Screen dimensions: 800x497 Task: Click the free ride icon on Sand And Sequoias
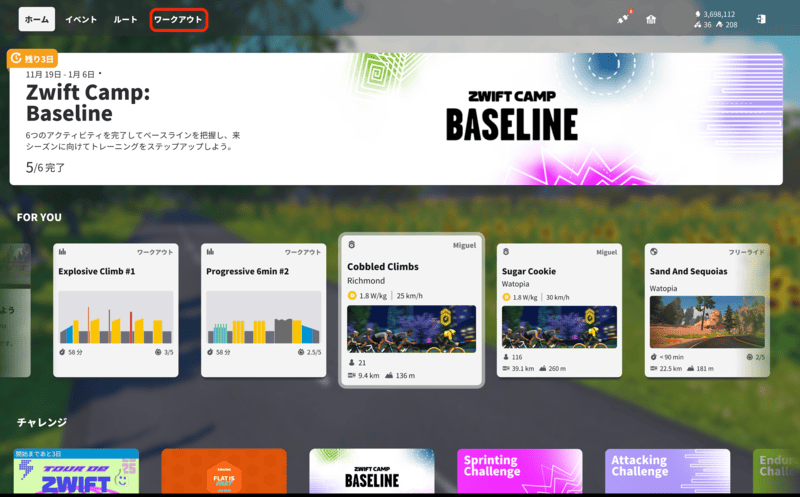[x=654, y=252]
